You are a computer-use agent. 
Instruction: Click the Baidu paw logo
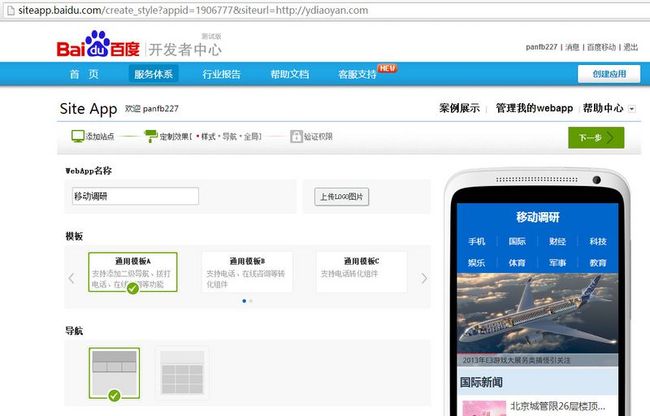tap(98, 44)
